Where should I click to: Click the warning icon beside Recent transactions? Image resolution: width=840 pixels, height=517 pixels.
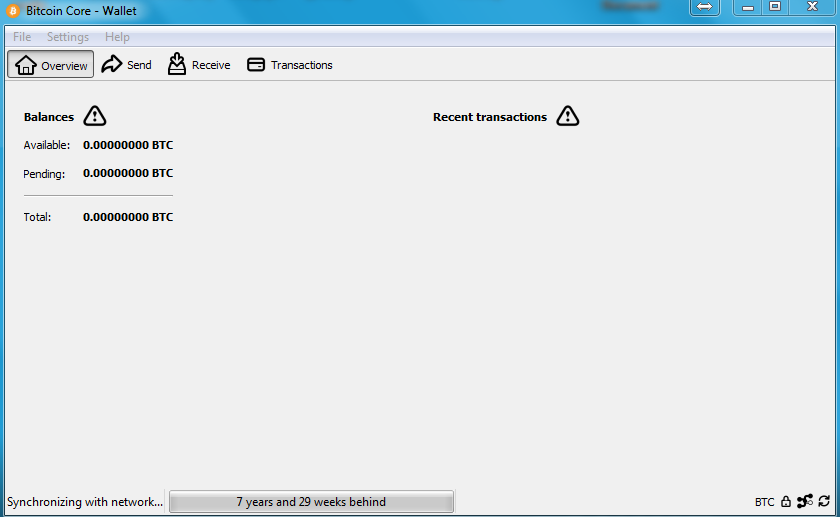(567, 116)
